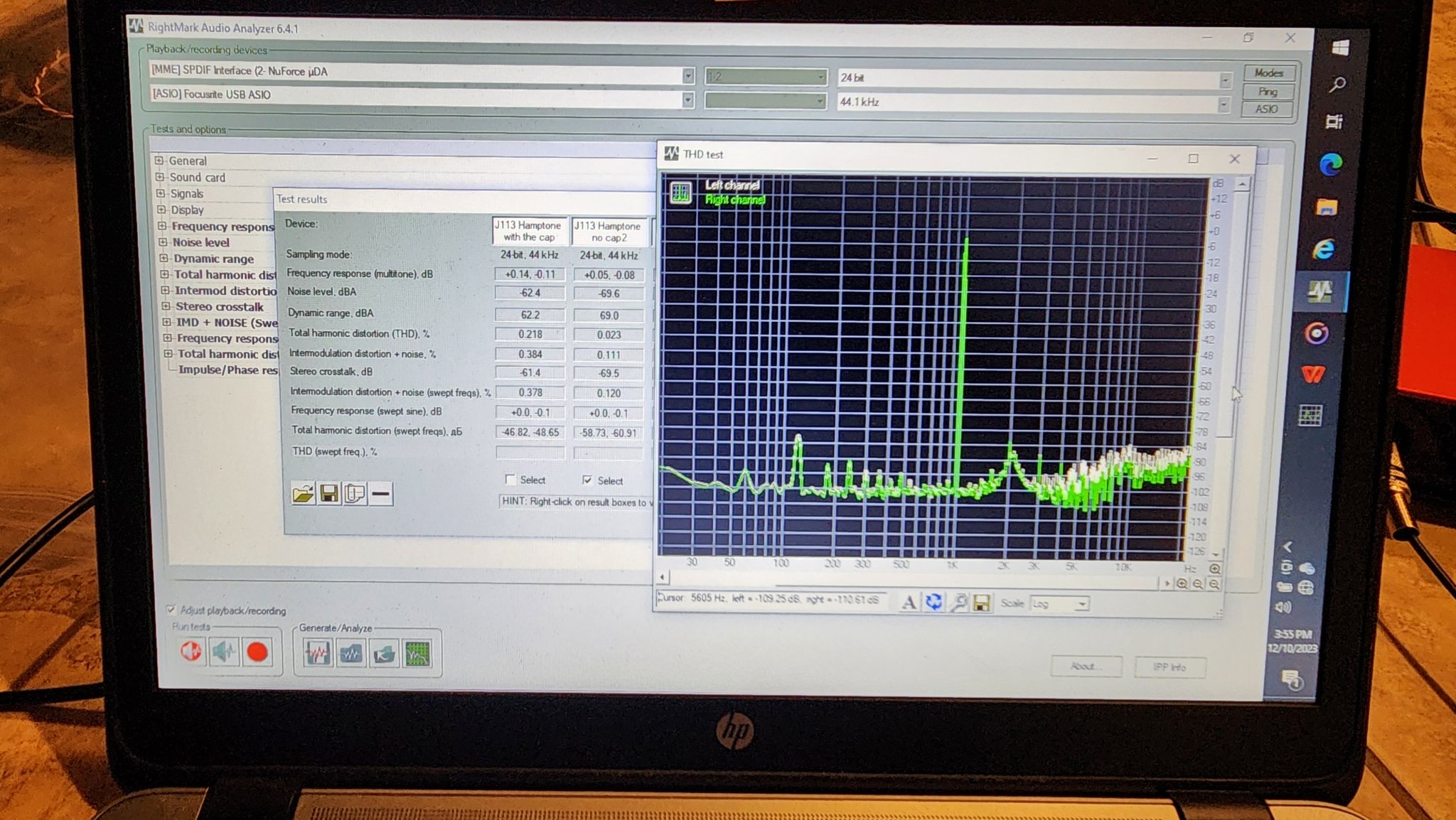The height and width of the screenshot is (820, 1456).
Task: Open Internet Explorer from the taskbar
Action: [x=1323, y=249]
